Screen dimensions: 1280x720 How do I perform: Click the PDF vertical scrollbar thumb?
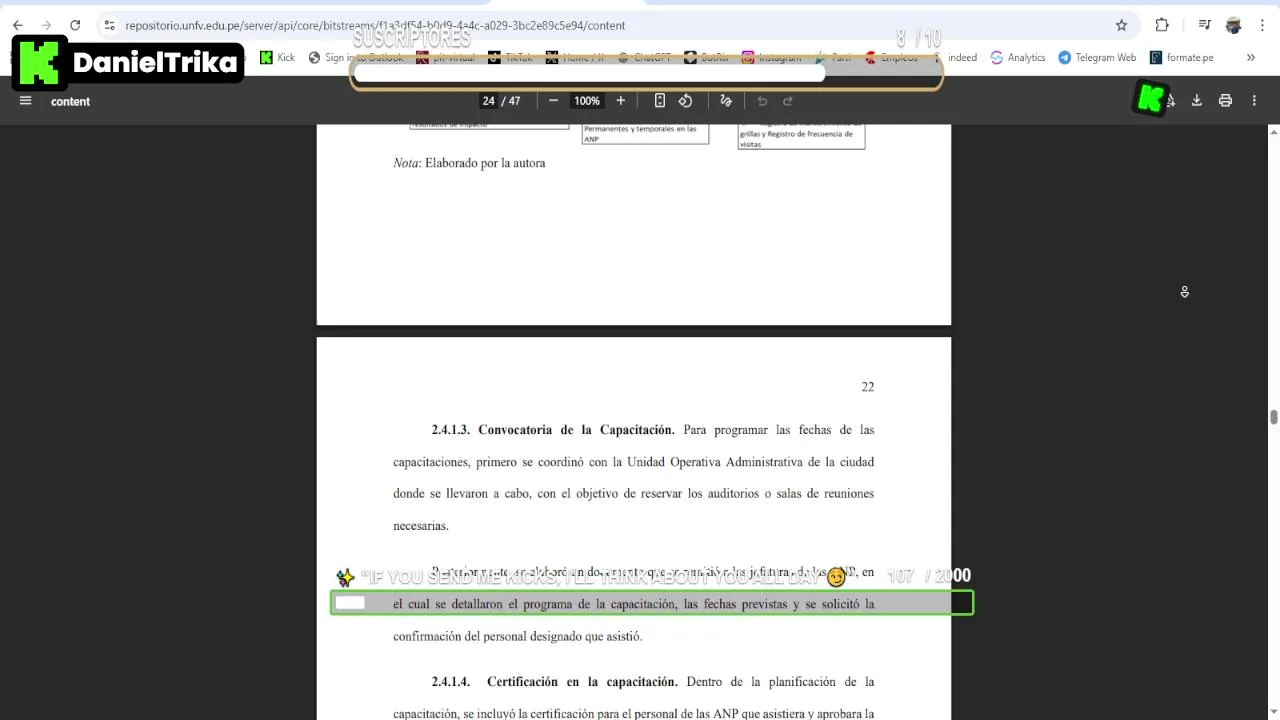(1274, 417)
